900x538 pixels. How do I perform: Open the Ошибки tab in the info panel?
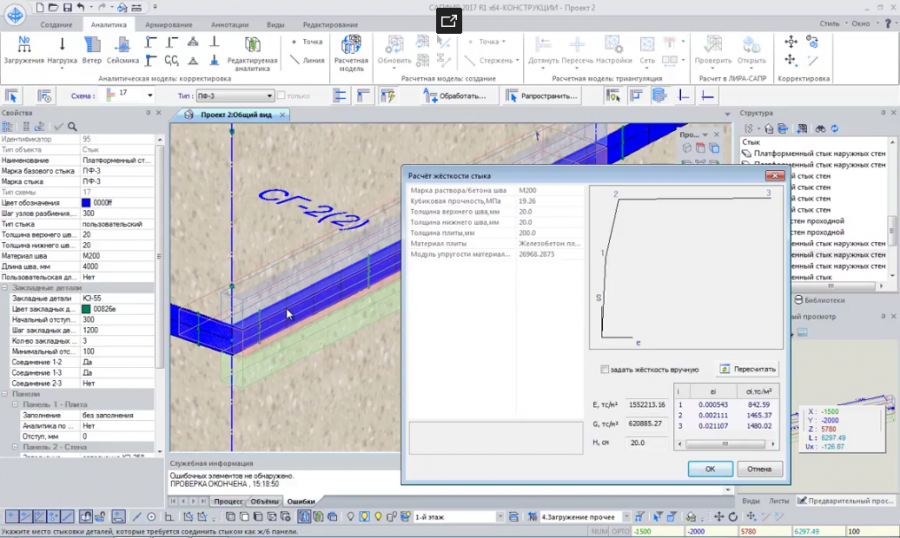click(300, 500)
